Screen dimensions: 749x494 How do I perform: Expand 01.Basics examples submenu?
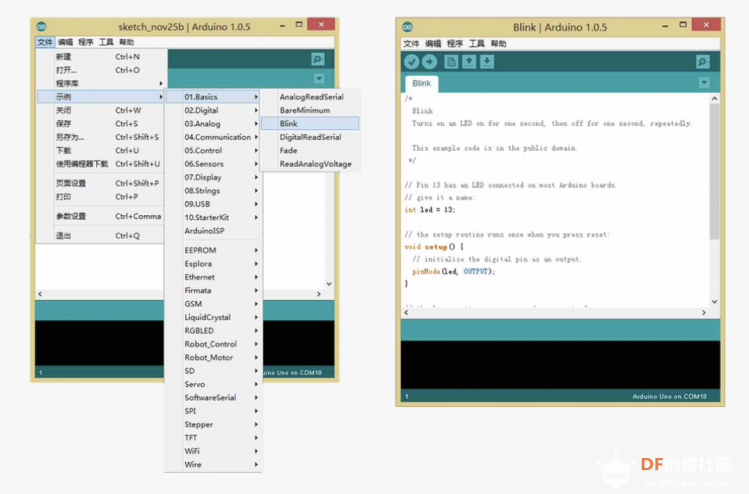[x=213, y=97]
